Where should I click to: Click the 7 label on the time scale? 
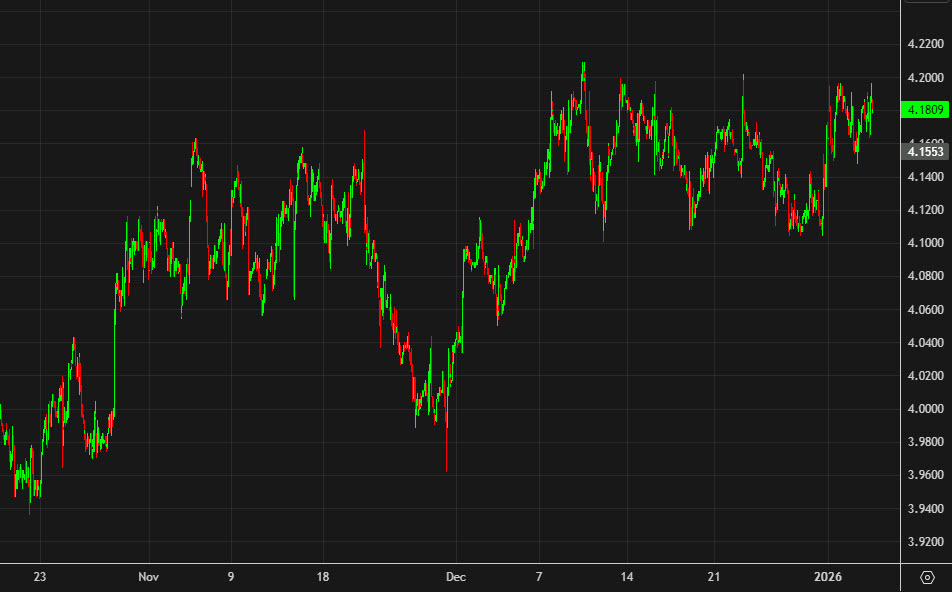coord(539,577)
